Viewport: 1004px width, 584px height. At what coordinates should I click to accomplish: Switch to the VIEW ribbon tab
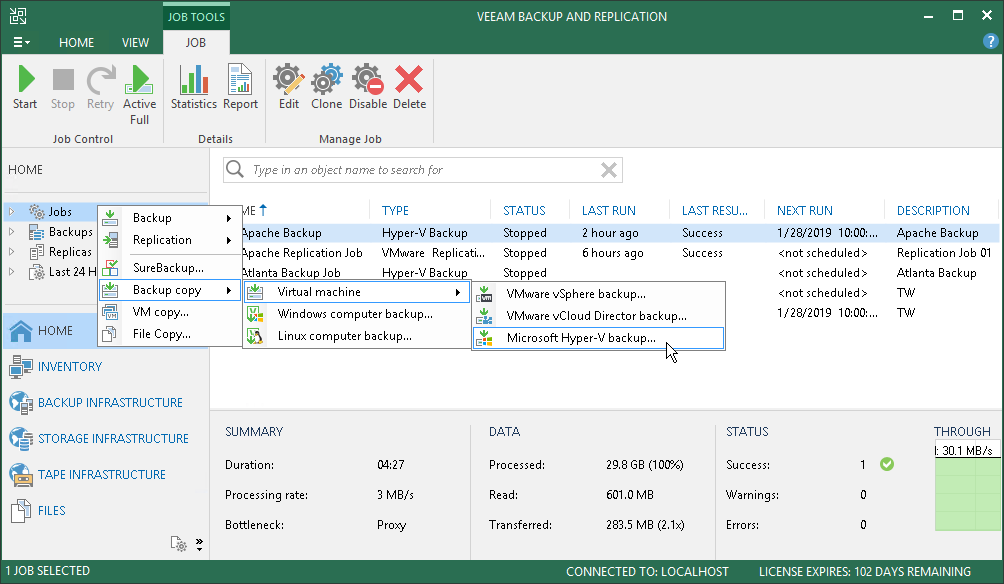point(135,42)
